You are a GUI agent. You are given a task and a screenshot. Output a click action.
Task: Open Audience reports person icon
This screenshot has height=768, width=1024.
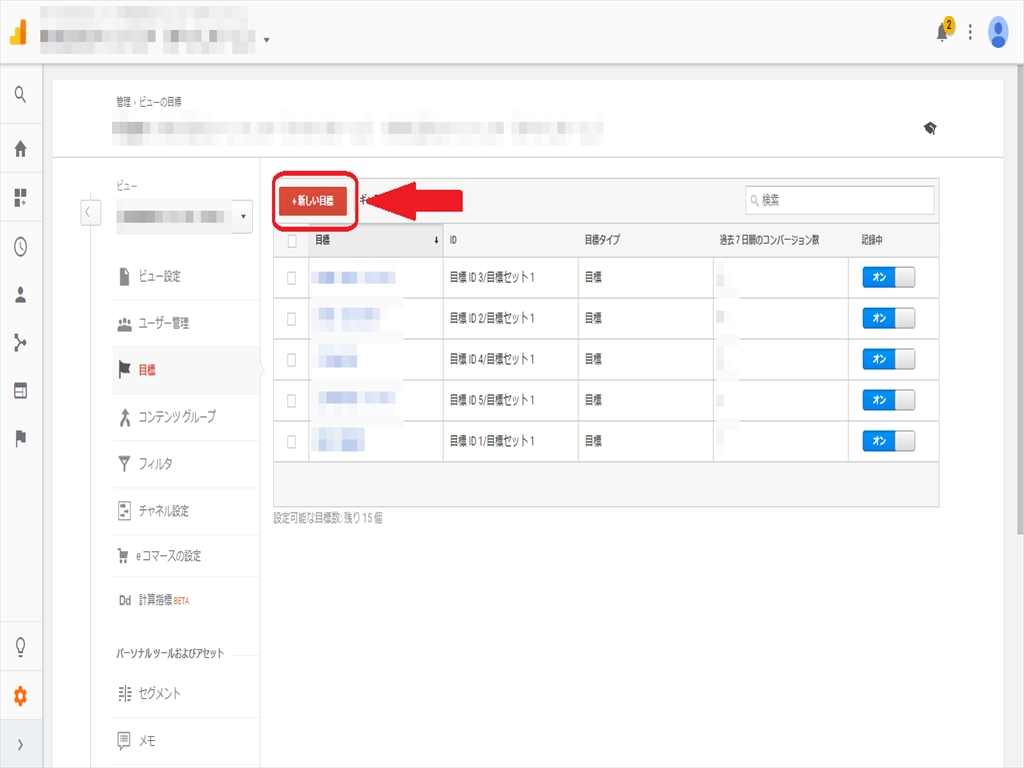click(x=20, y=296)
